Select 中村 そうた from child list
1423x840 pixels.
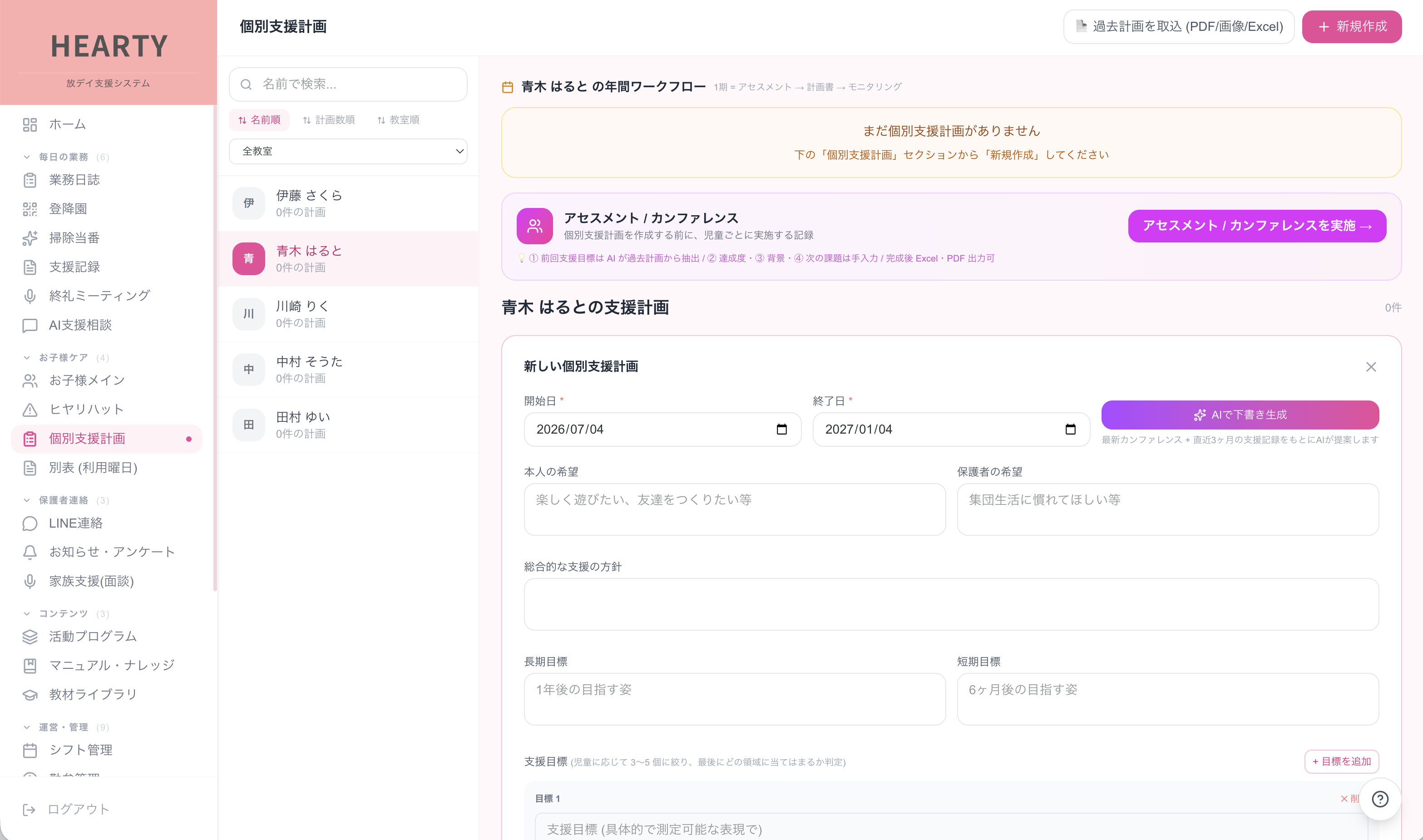click(x=348, y=370)
